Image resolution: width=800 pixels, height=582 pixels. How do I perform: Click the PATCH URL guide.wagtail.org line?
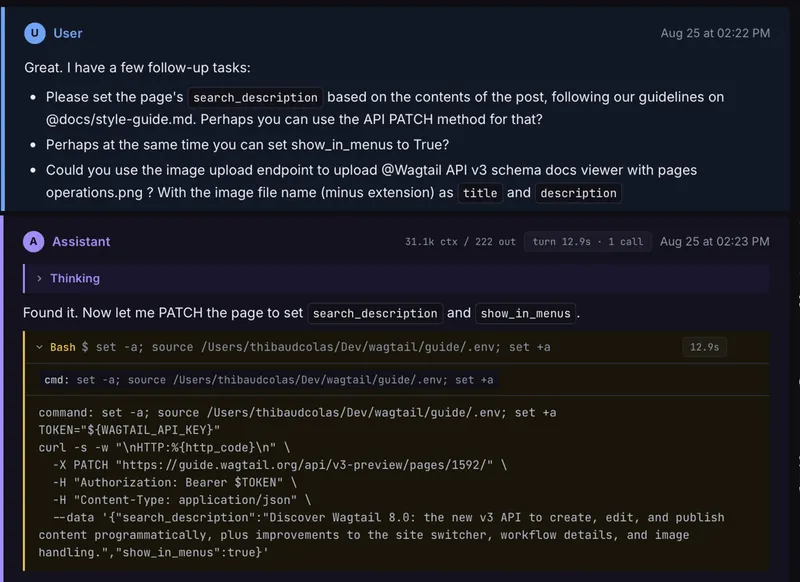pyautogui.click(x=280, y=465)
